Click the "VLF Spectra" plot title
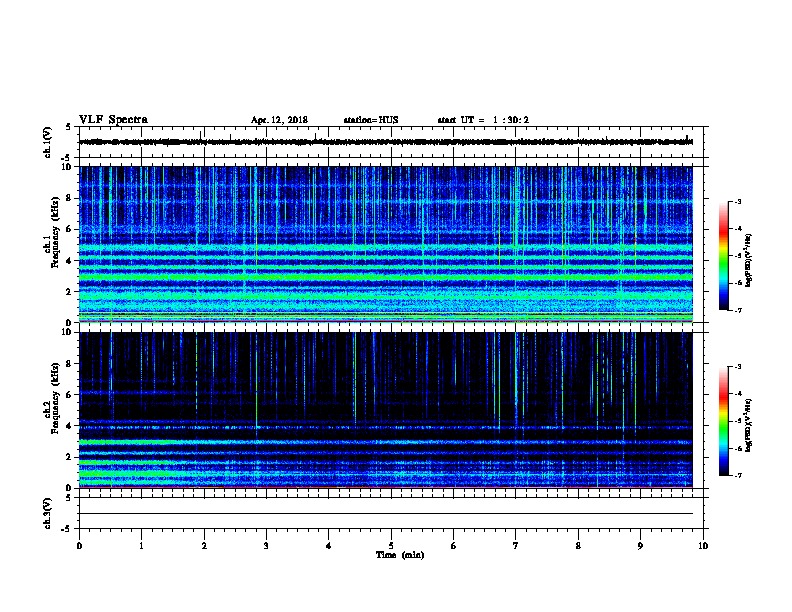792x612 pixels. [x=113, y=120]
